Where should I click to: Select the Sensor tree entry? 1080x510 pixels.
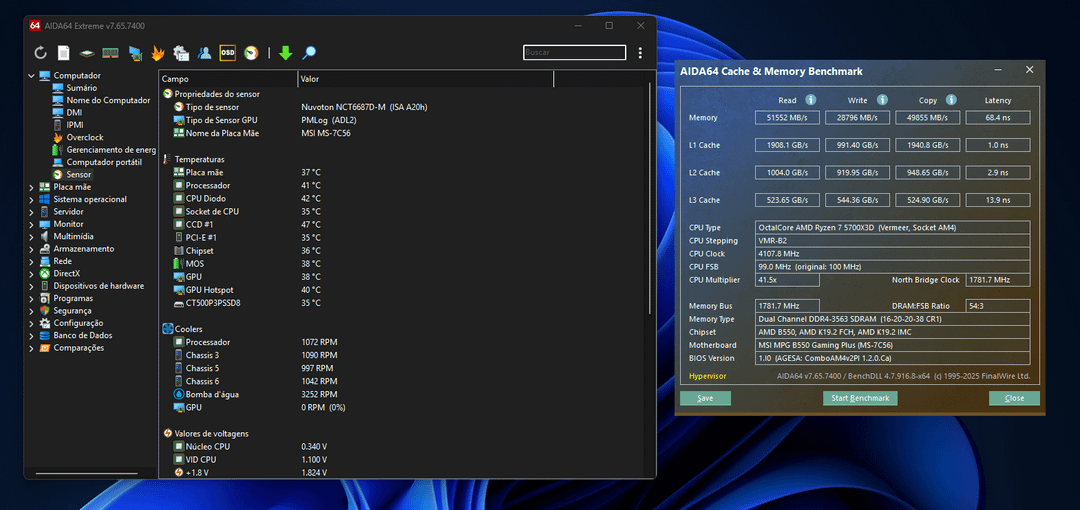(x=79, y=174)
